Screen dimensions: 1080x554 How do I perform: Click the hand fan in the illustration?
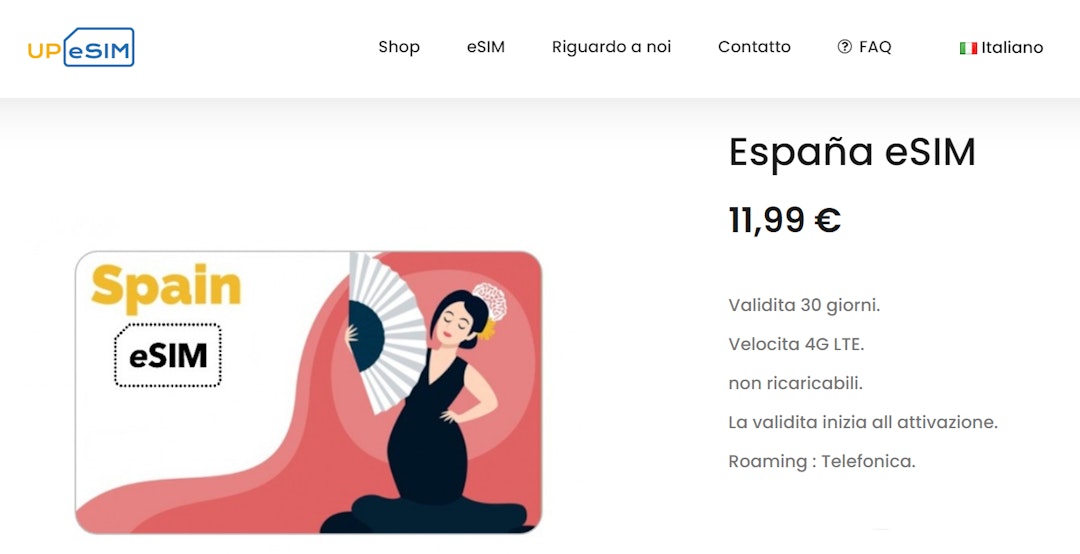(x=386, y=331)
